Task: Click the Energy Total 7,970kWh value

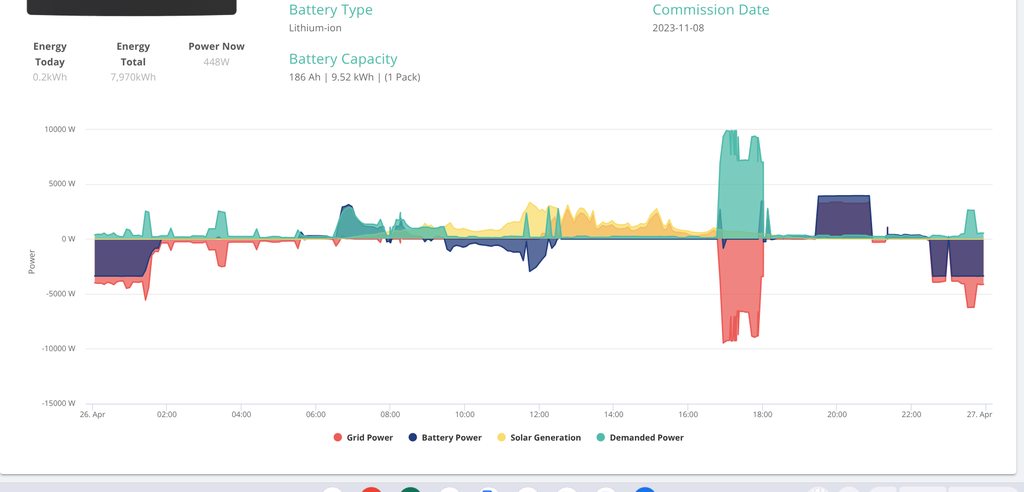Action: pos(133,77)
